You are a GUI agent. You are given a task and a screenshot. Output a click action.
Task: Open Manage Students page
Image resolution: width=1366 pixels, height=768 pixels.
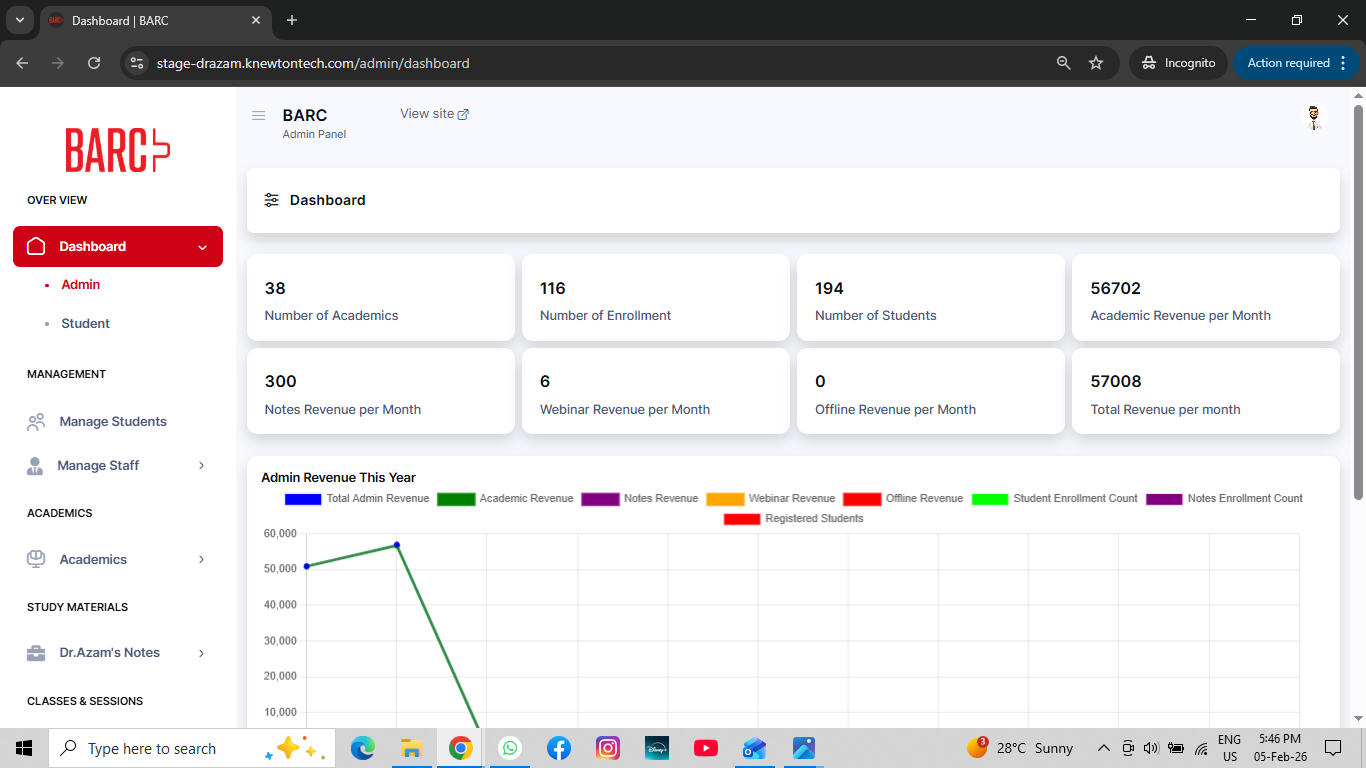pos(112,422)
